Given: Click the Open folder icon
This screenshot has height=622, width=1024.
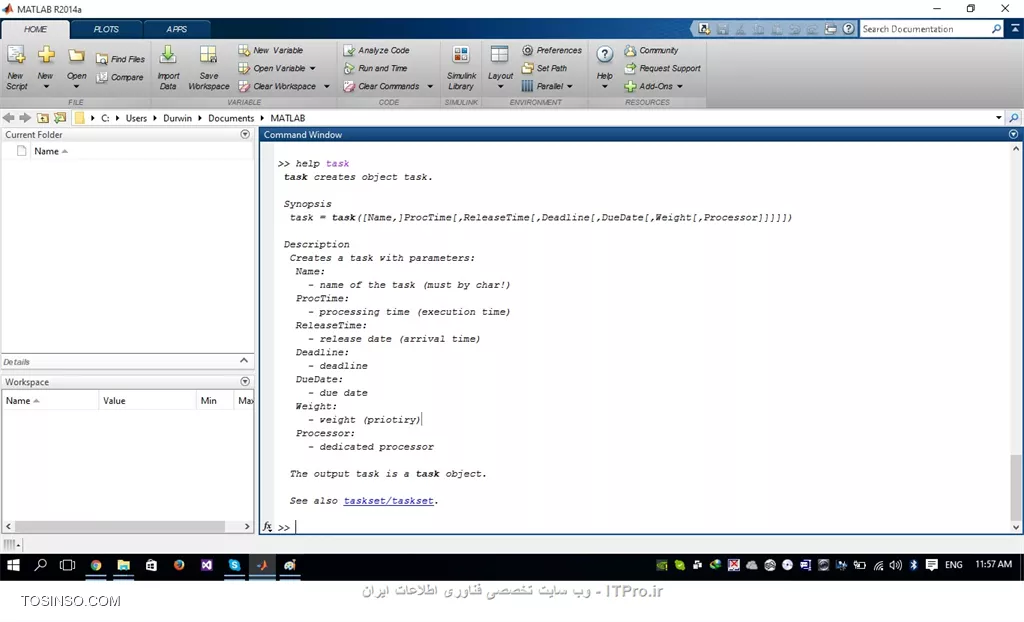Looking at the screenshot, I should (76, 56).
